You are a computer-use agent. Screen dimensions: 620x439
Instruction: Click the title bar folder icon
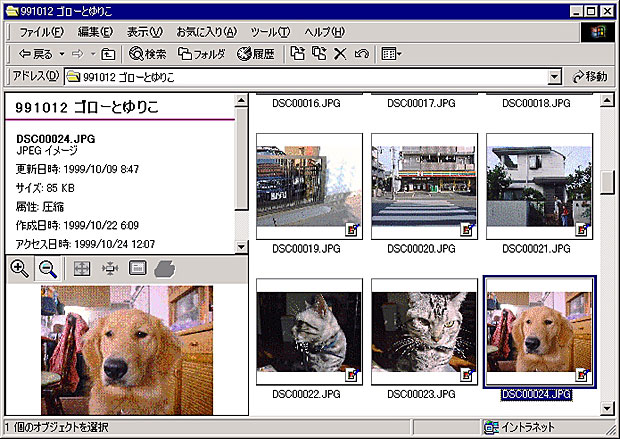pyautogui.click(x=13, y=11)
